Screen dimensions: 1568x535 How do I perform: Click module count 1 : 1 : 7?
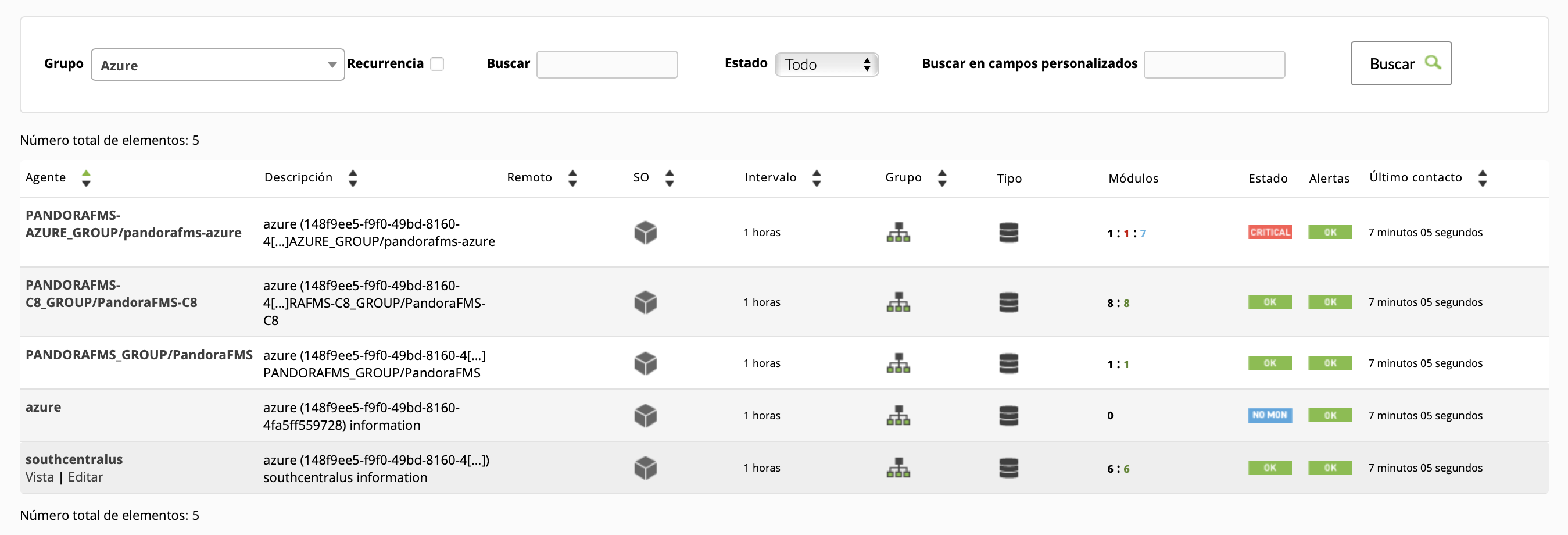1126,233
